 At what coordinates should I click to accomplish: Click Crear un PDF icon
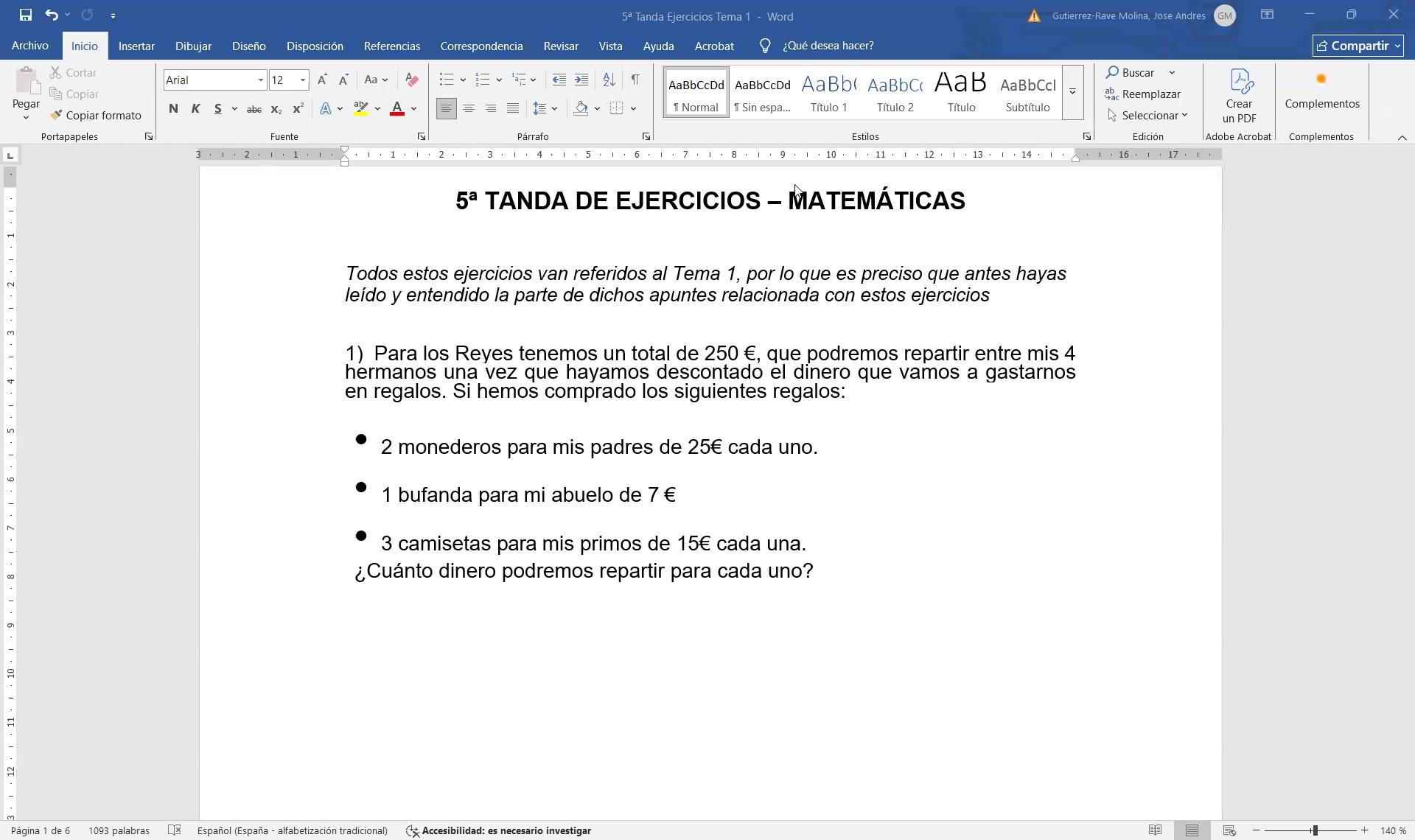(x=1239, y=96)
